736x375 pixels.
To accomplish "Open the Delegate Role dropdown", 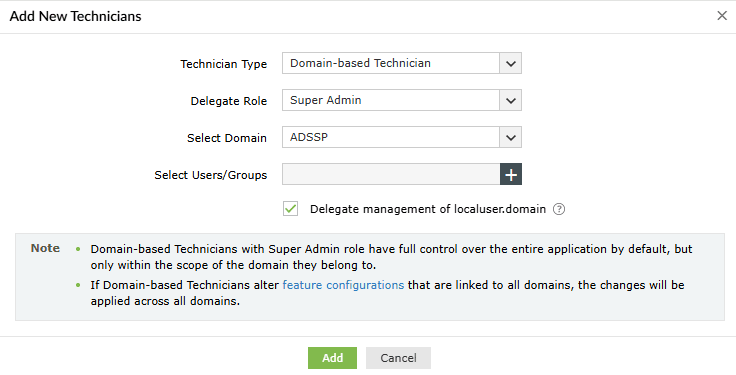I will point(402,100).
